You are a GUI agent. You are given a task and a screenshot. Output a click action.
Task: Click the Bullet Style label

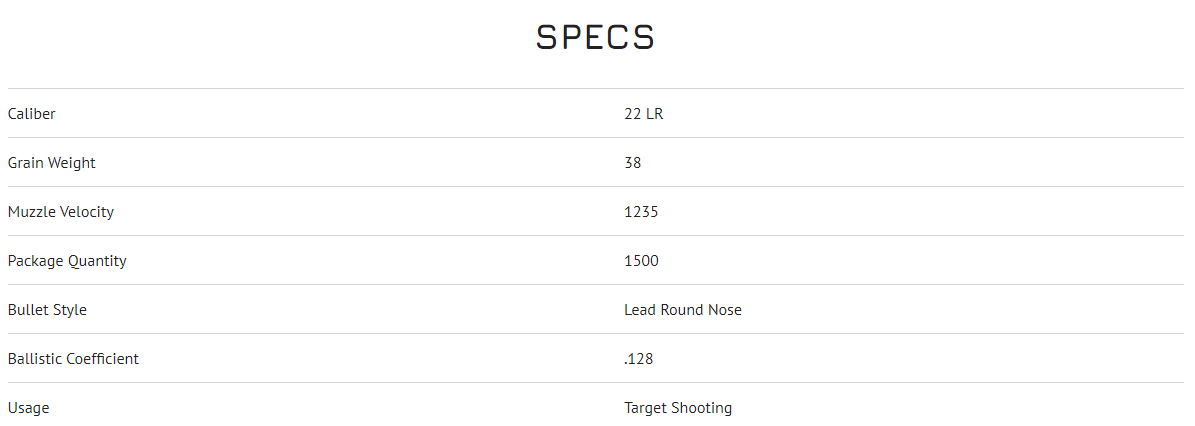click(47, 310)
